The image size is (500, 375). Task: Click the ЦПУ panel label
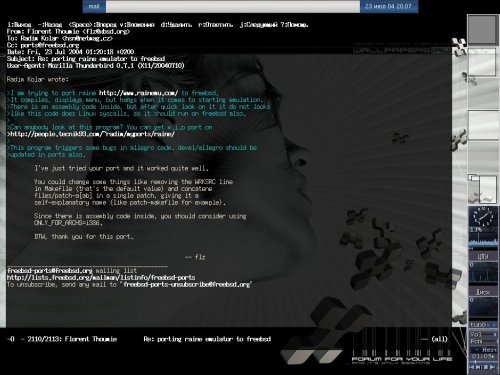point(483,256)
